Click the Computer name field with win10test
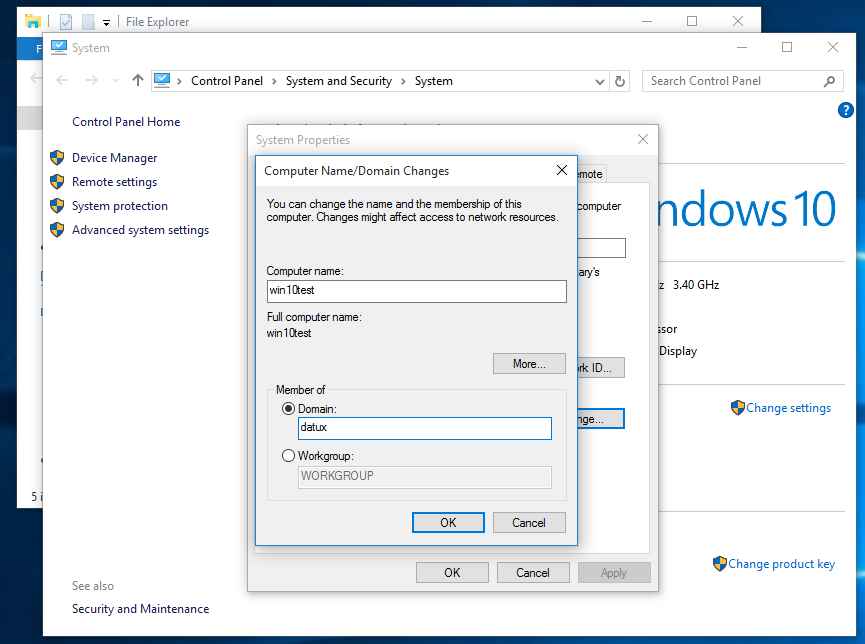 [417, 291]
